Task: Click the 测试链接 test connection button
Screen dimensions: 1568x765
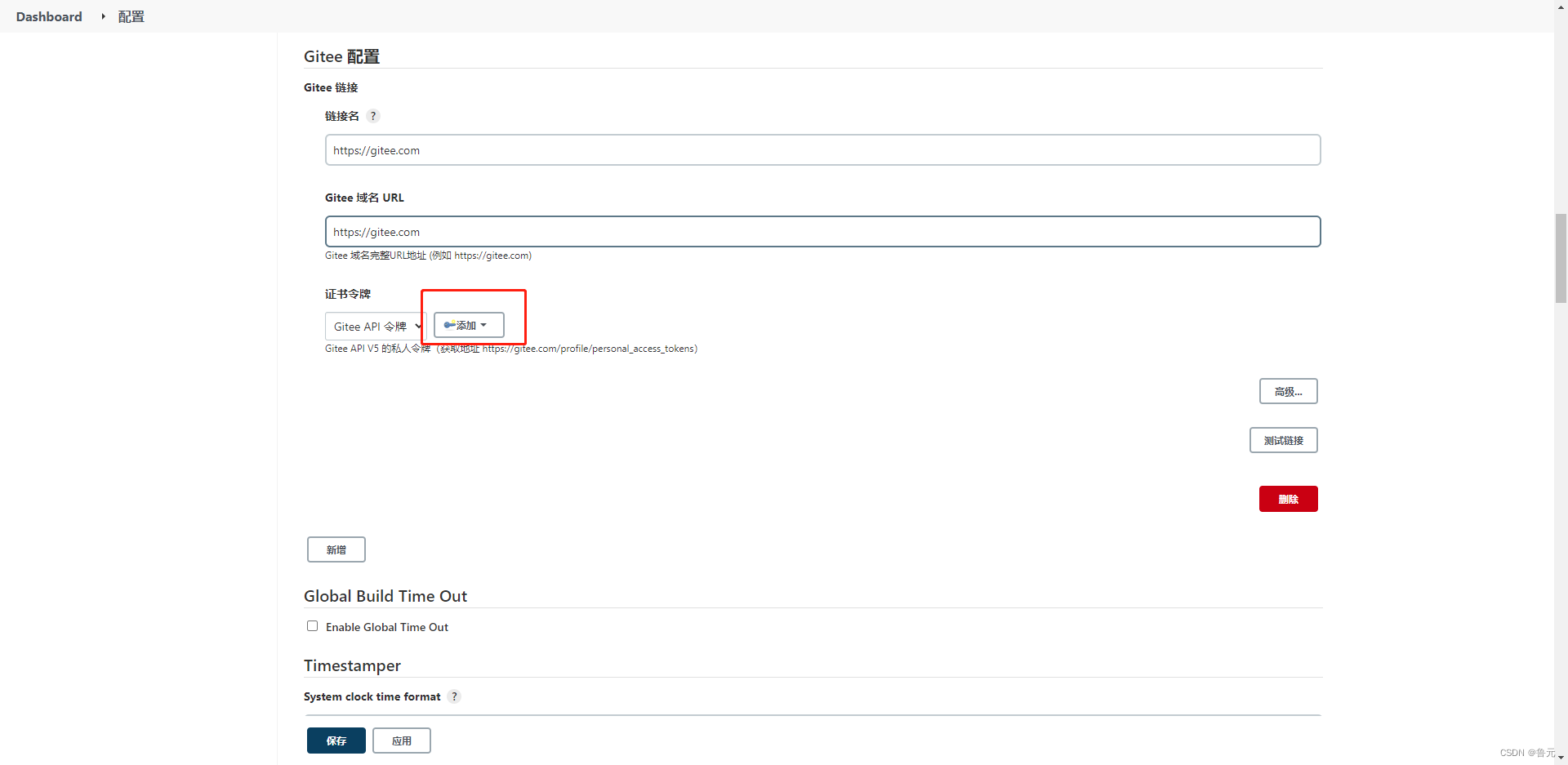Action: coord(1283,440)
